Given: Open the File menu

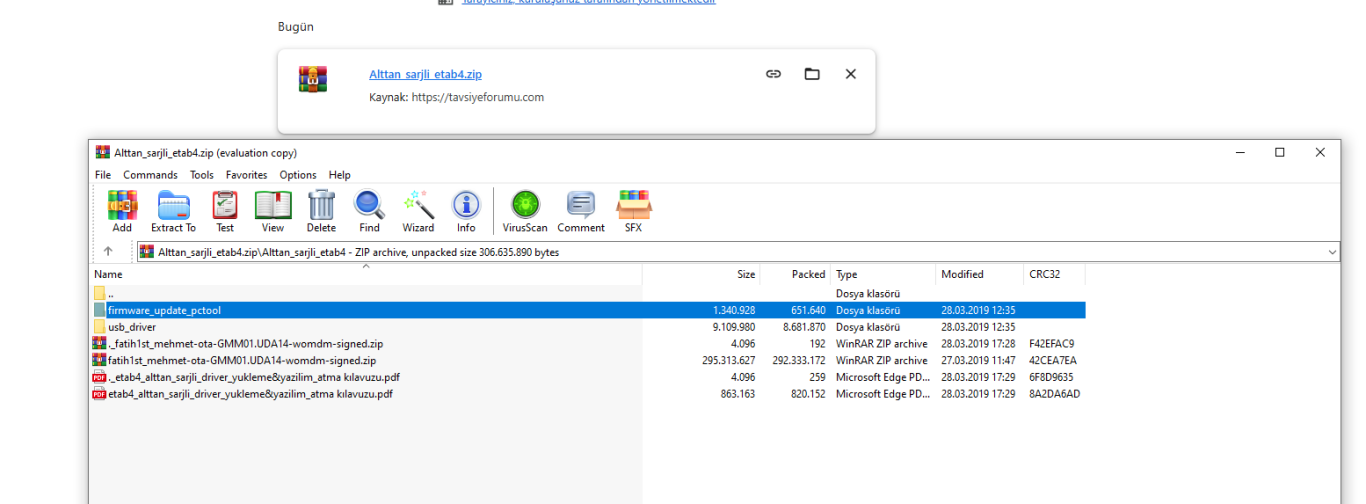Looking at the screenshot, I should 103,175.
